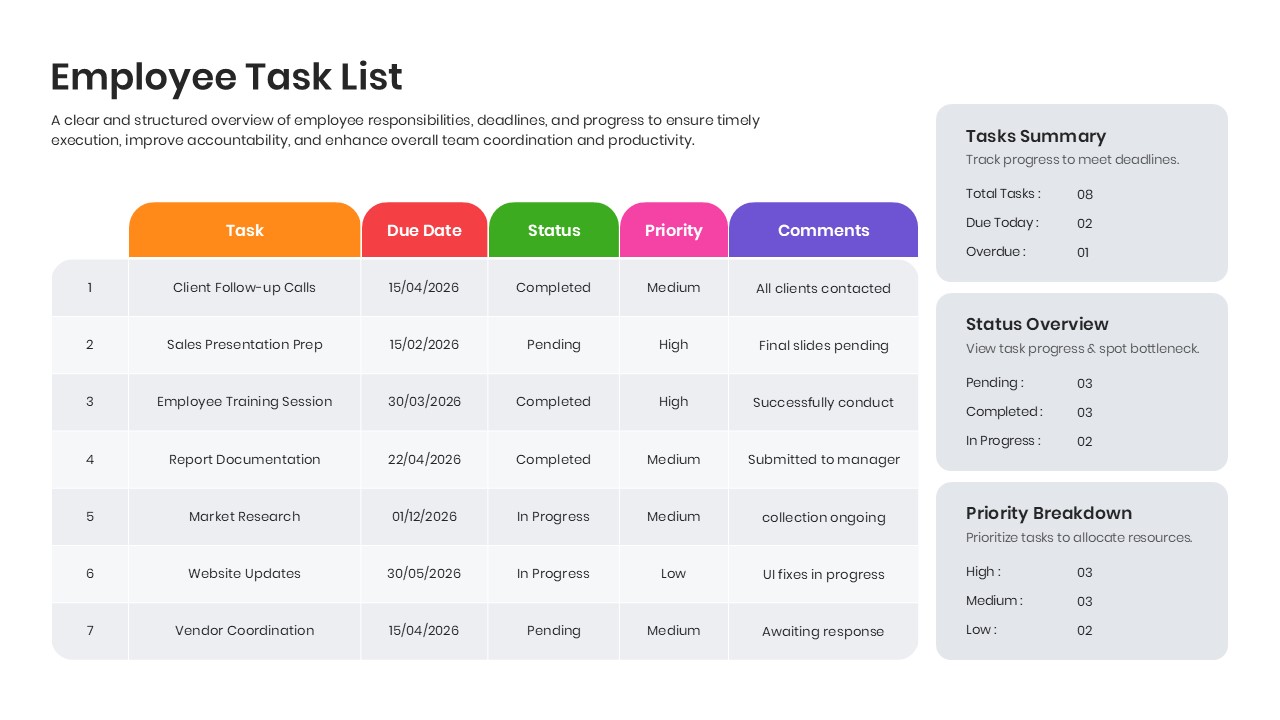Click the "Status Overview" heading
The image size is (1280, 720).
pyautogui.click(x=1037, y=324)
